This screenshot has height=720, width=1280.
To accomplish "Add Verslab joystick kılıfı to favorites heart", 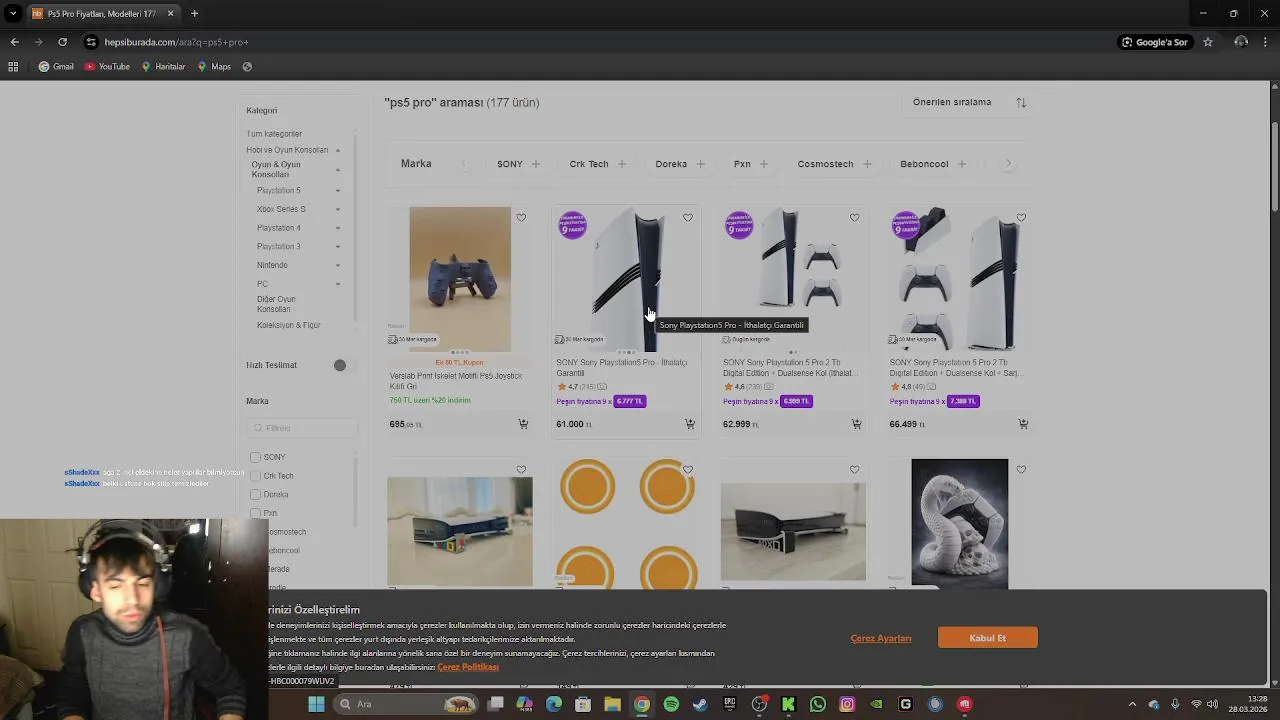I will tap(521, 218).
